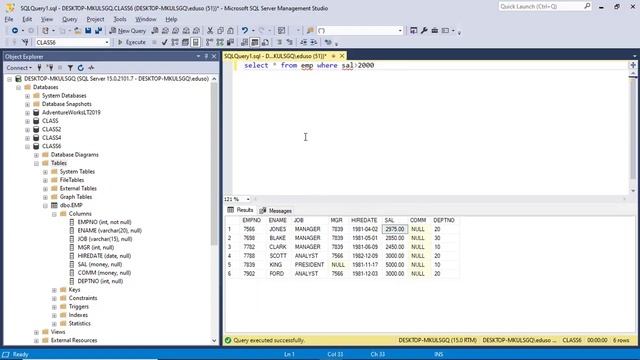Viewport: 640px width, 360px height.
Task: Collapse the dbo.EMP table node
Action: 45,205
